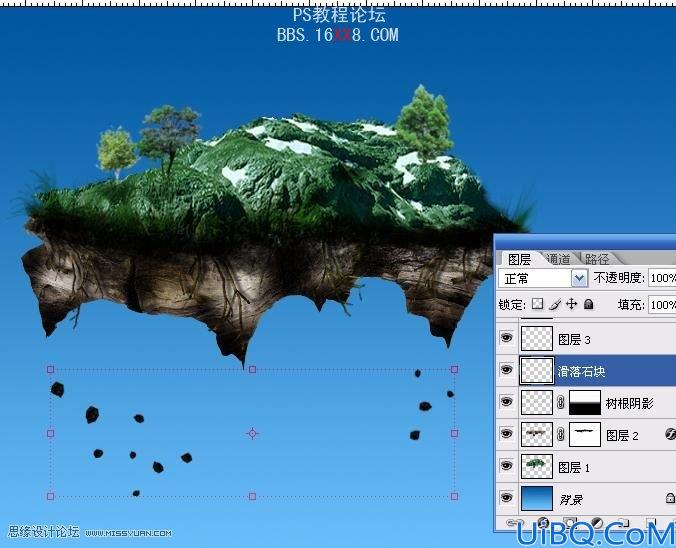The image size is (676, 548).
Task: Click the bottom-right transform handle
Action: coord(454,497)
